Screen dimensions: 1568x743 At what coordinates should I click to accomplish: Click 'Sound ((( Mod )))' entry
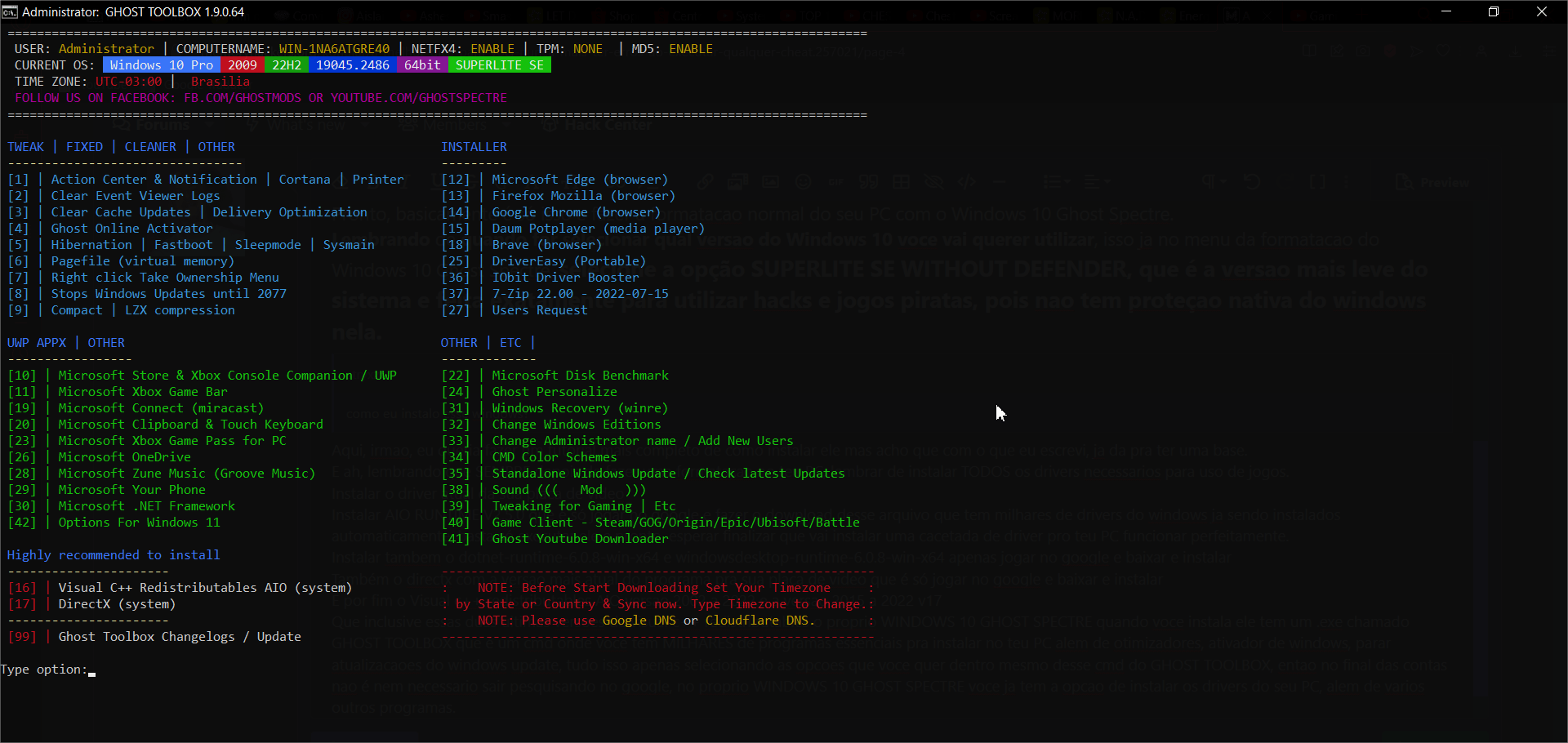tap(568, 490)
